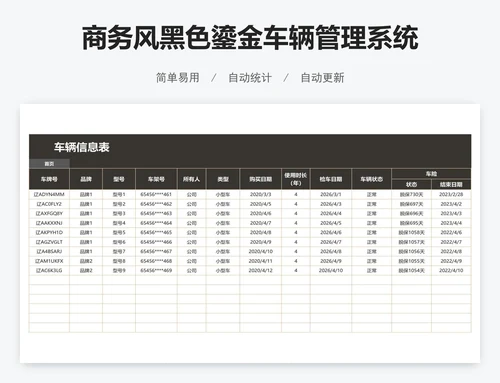Click the 所有人 column header
Screen dimensions: 500x383
(192, 179)
